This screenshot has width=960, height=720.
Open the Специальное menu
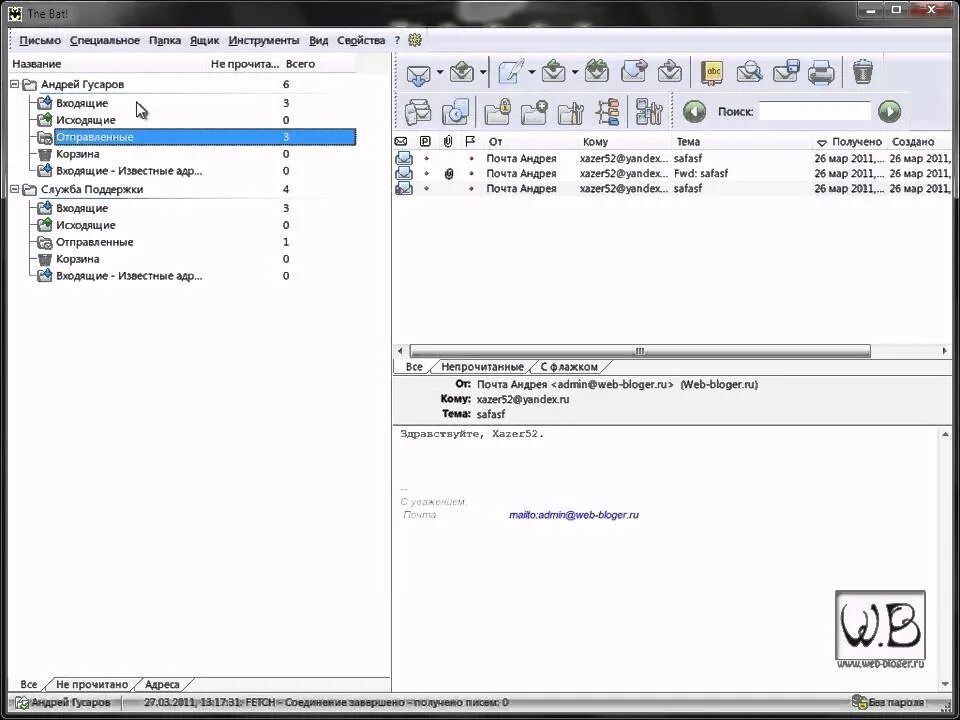pos(105,40)
